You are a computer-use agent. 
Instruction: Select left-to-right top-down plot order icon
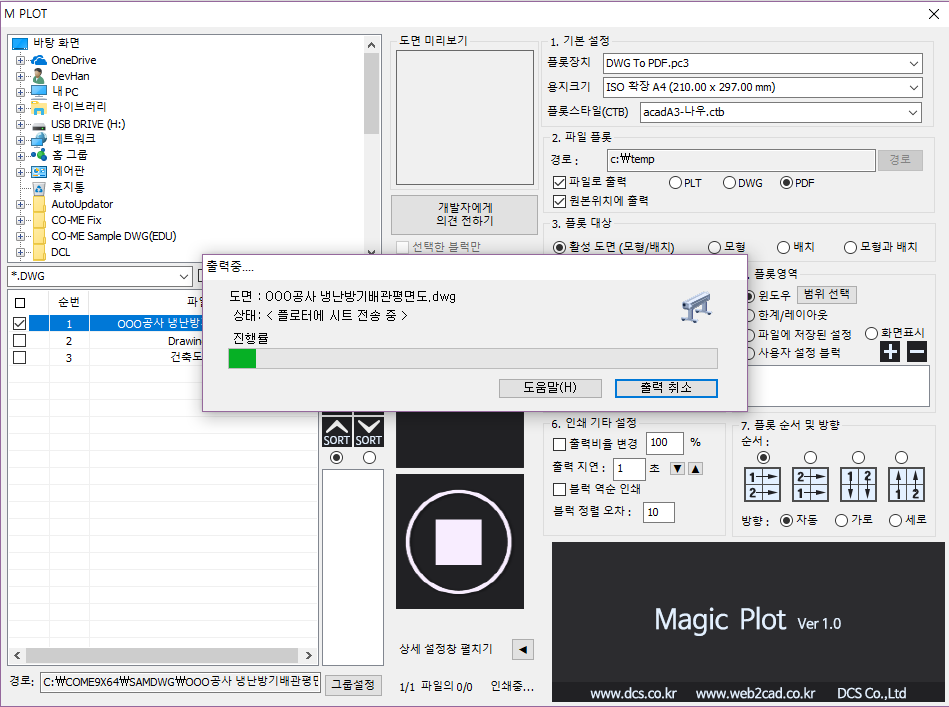(763, 485)
